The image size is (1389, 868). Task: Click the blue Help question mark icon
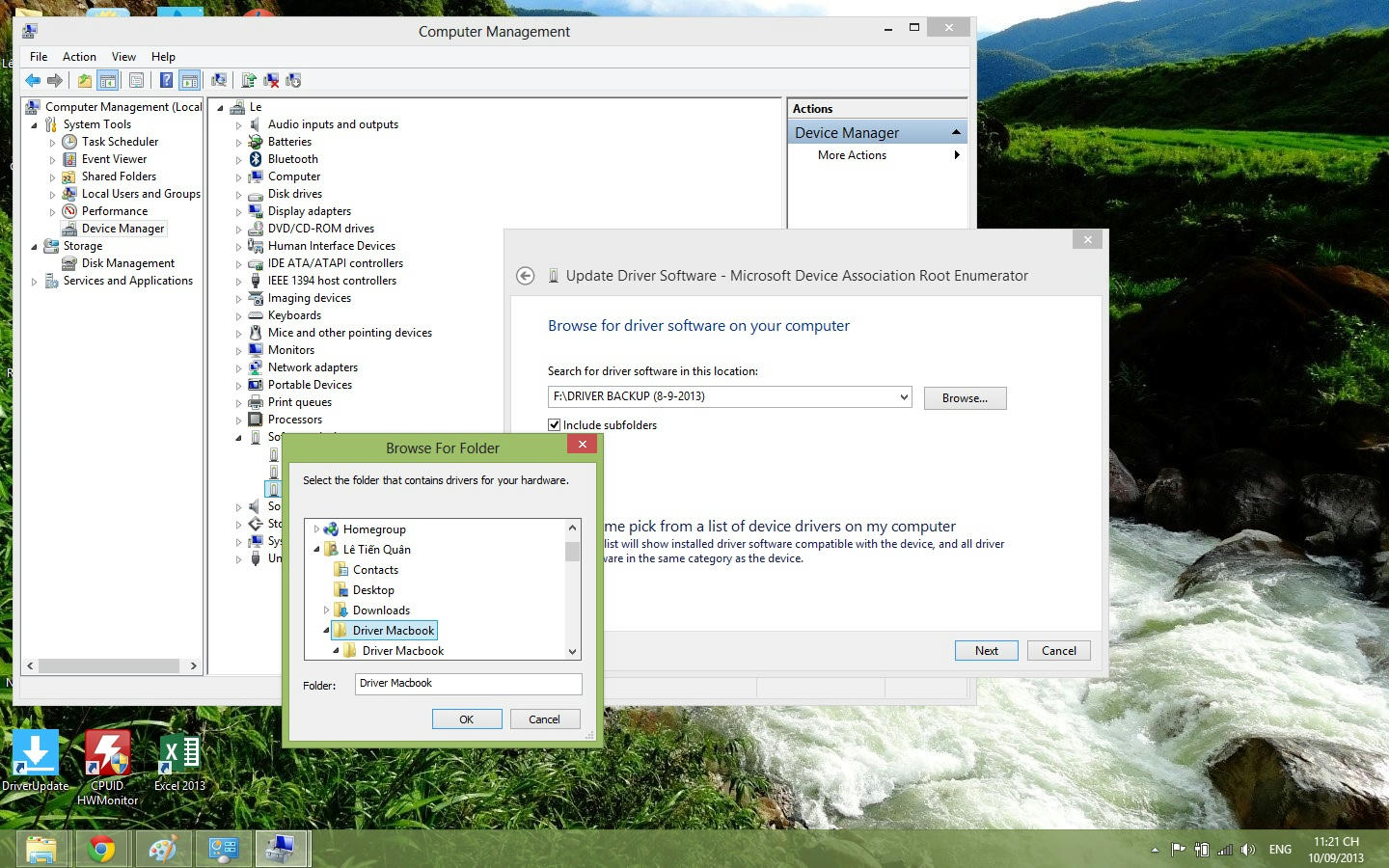point(166,81)
